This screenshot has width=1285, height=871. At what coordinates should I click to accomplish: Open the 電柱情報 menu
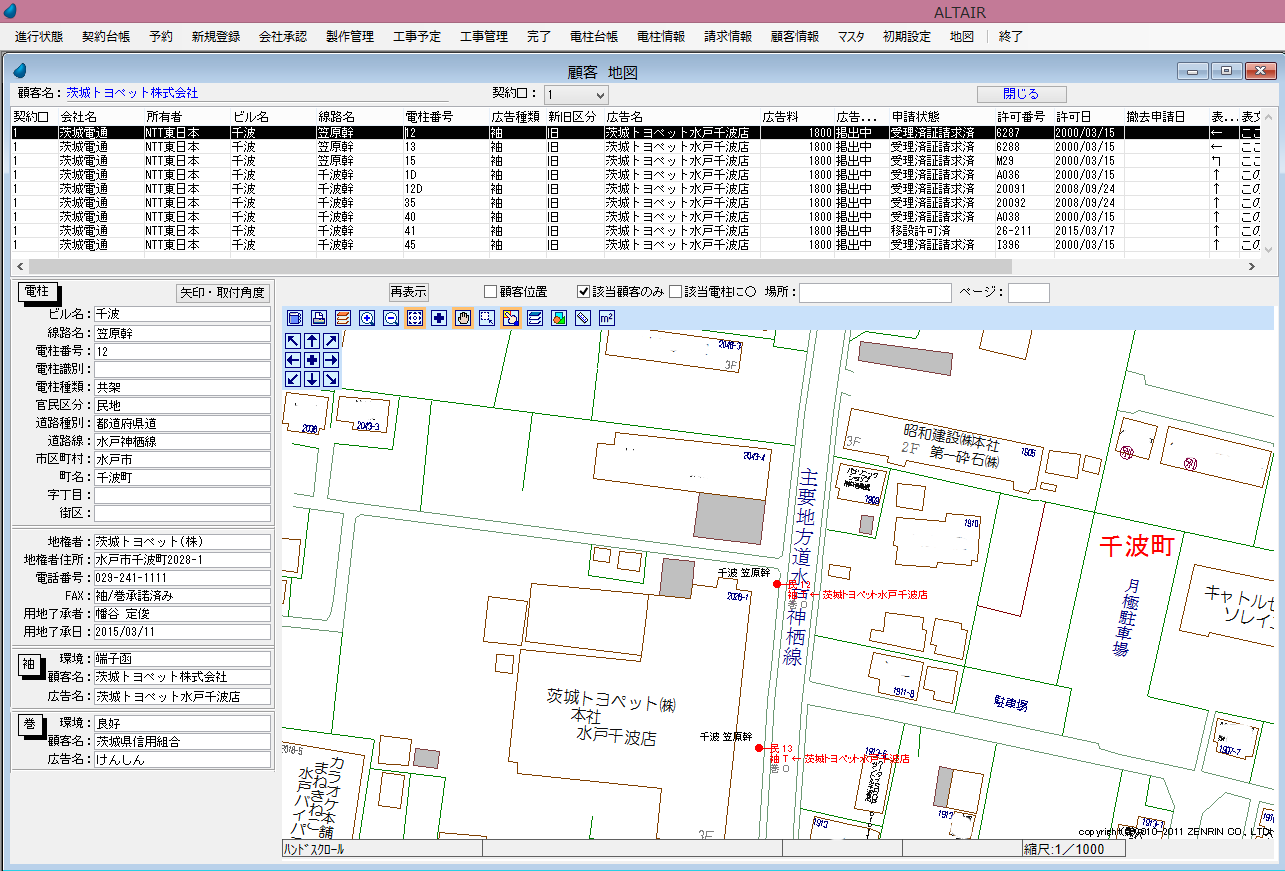tap(661, 36)
